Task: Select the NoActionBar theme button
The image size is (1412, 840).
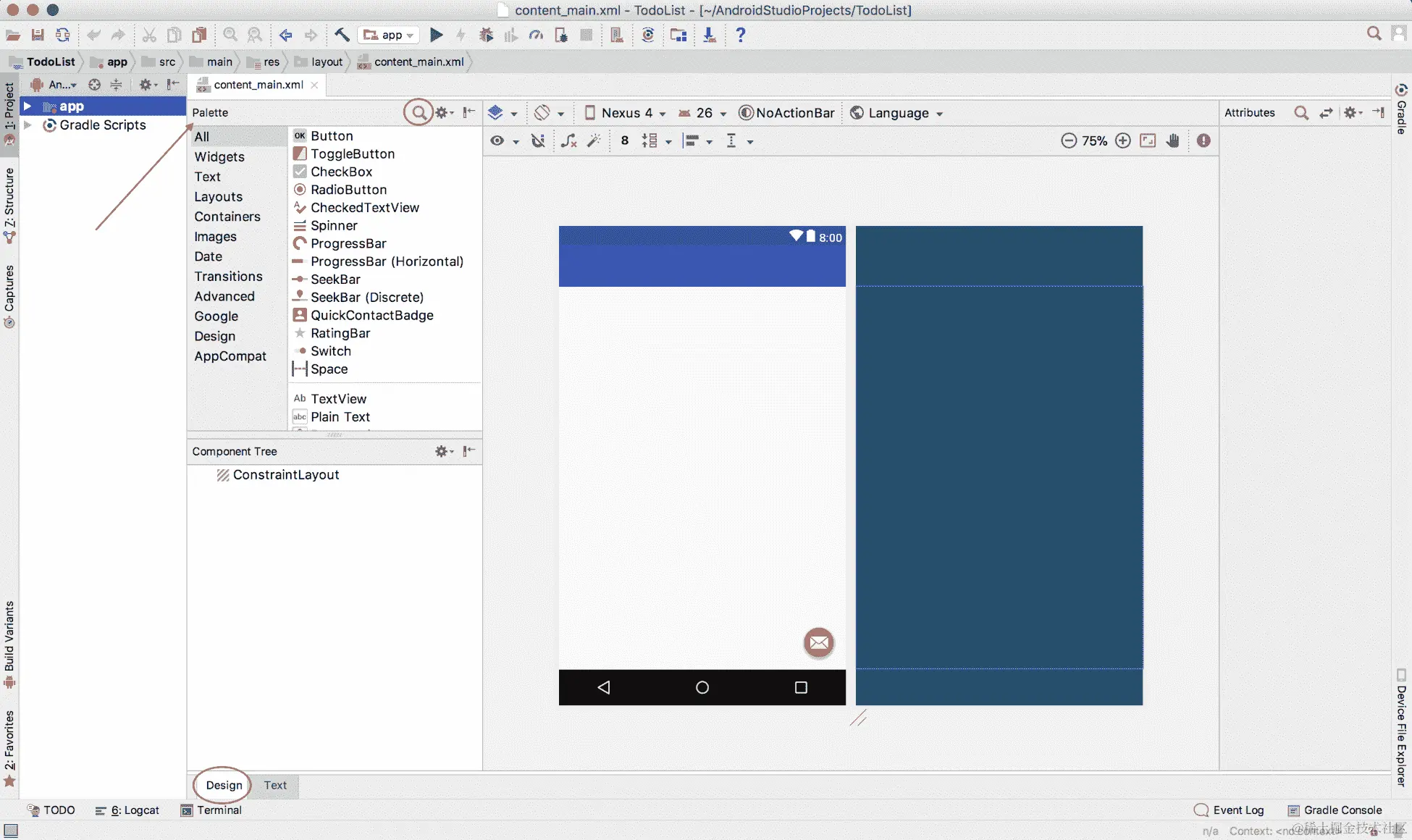Action: pos(787,113)
